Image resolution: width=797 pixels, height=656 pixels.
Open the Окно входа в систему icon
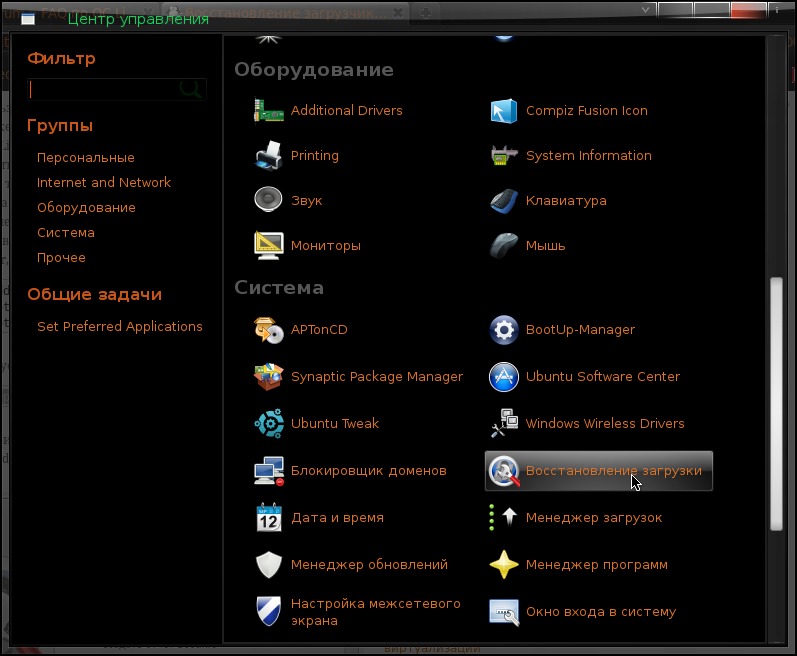point(503,611)
